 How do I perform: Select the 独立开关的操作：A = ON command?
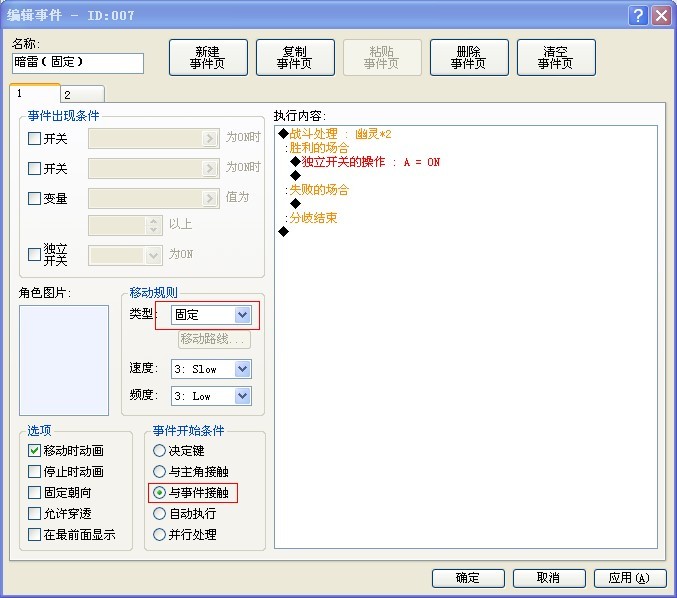click(x=365, y=162)
